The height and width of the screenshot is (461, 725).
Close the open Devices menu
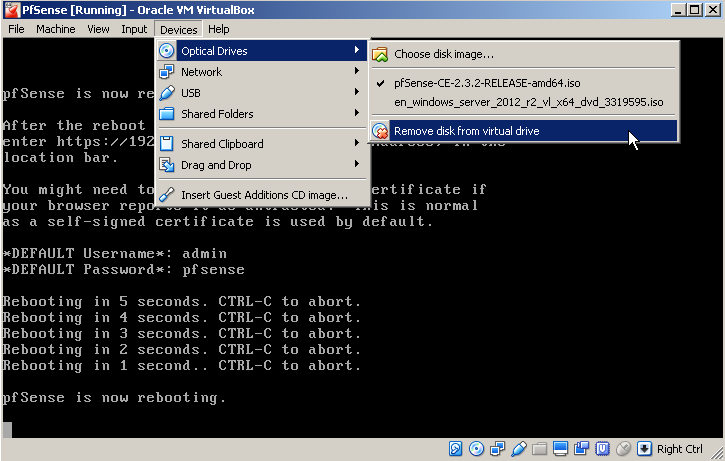(178, 29)
